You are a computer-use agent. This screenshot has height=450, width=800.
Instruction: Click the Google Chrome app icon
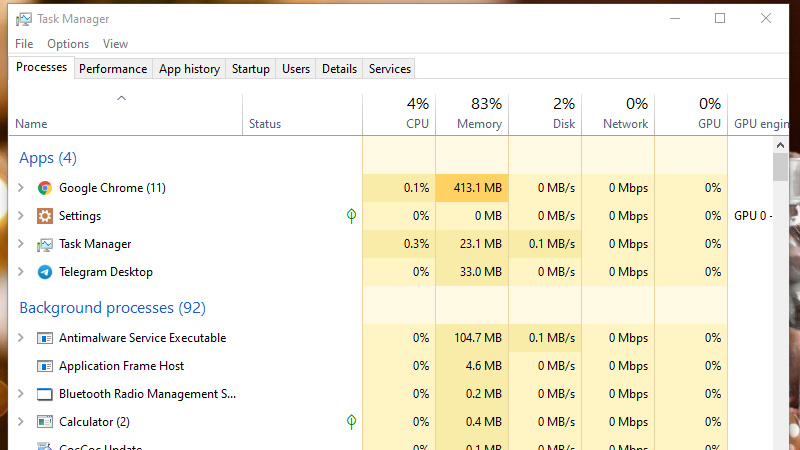pos(44,188)
